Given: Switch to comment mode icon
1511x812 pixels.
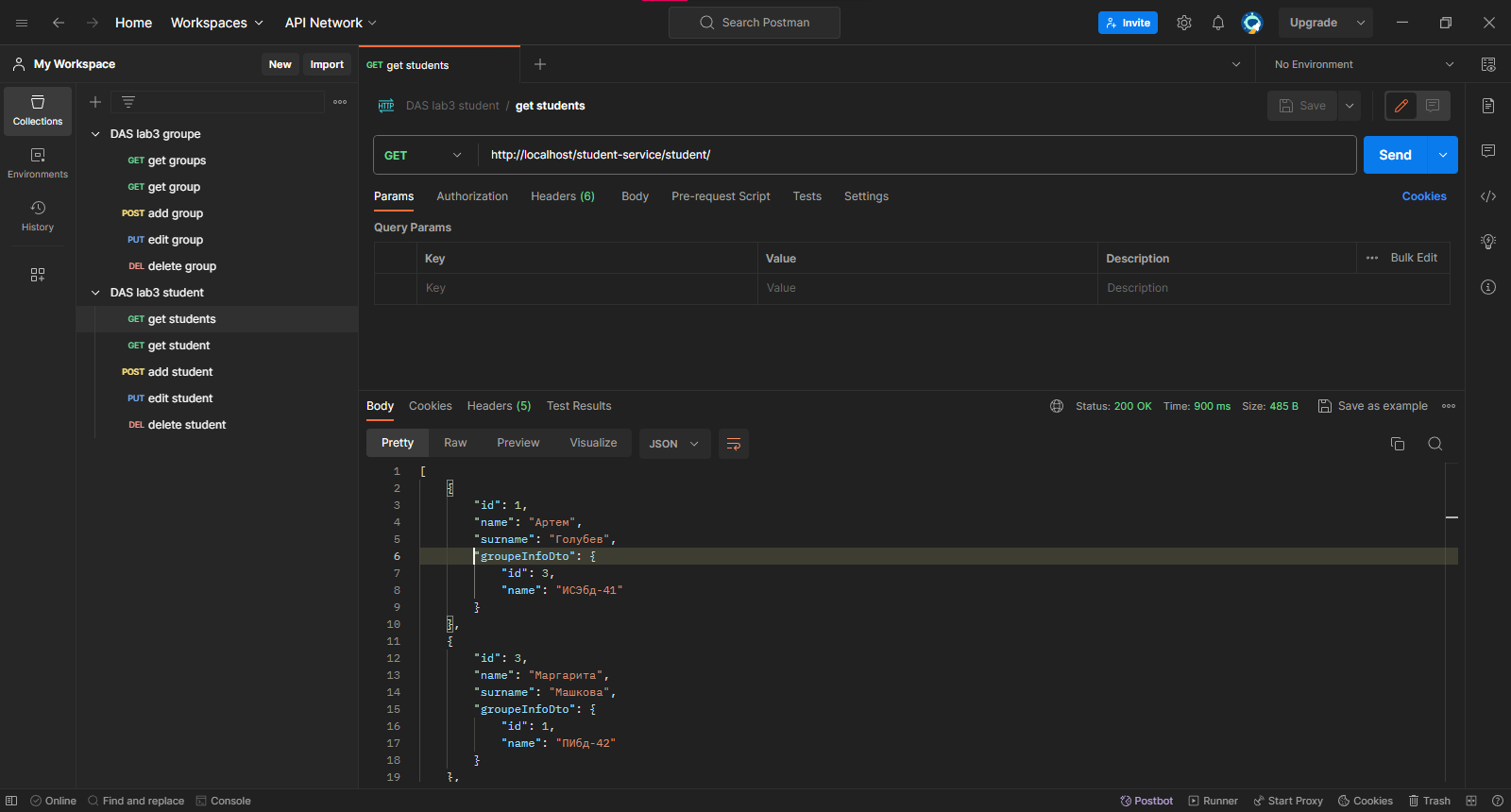Looking at the screenshot, I should pyautogui.click(x=1433, y=106).
